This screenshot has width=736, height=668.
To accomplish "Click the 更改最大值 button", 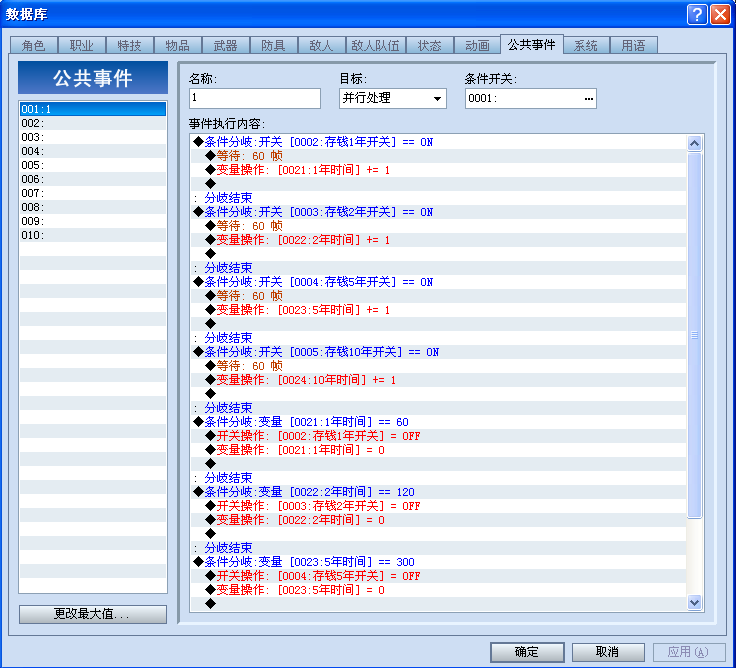I will (x=93, y=614).
